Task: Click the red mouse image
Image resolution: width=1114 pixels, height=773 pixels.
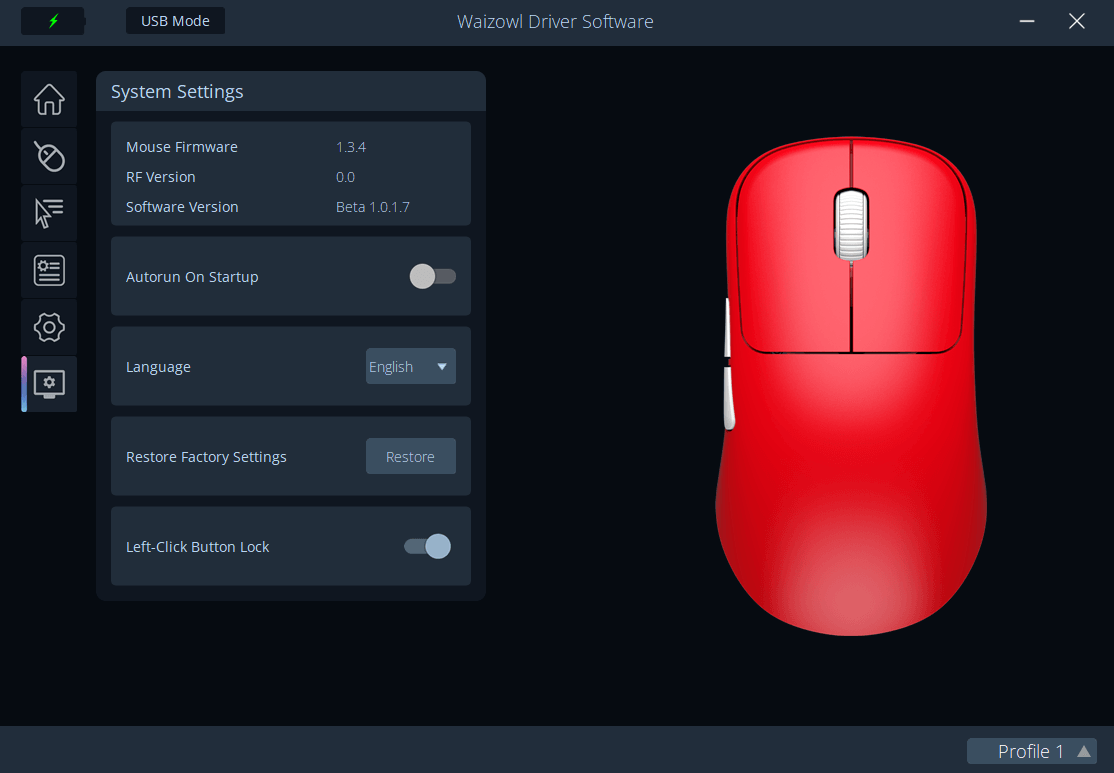Action: (x=851, y=386)
